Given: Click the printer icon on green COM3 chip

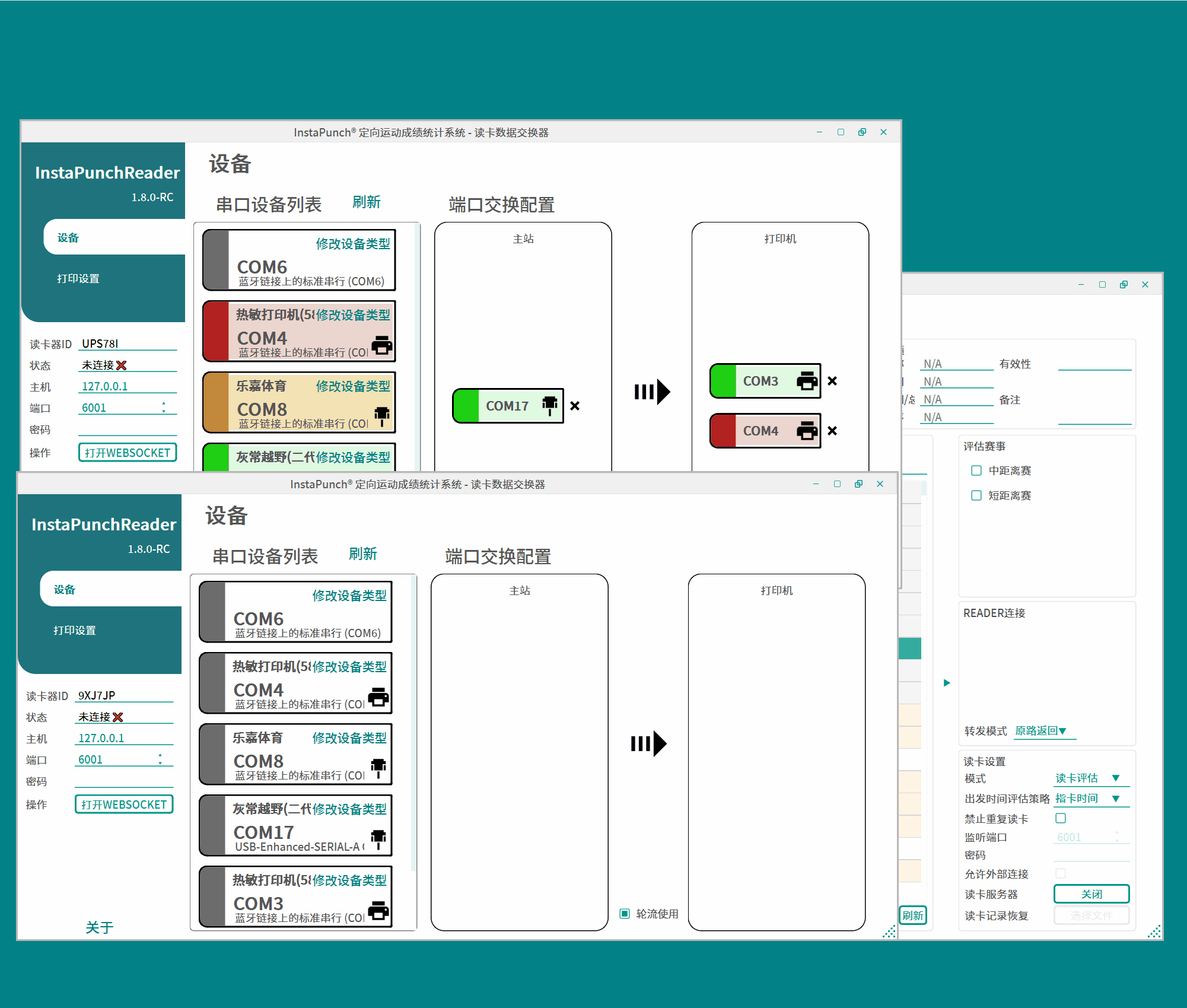Looking at the screenshot, I should click(x=806, y=381).
